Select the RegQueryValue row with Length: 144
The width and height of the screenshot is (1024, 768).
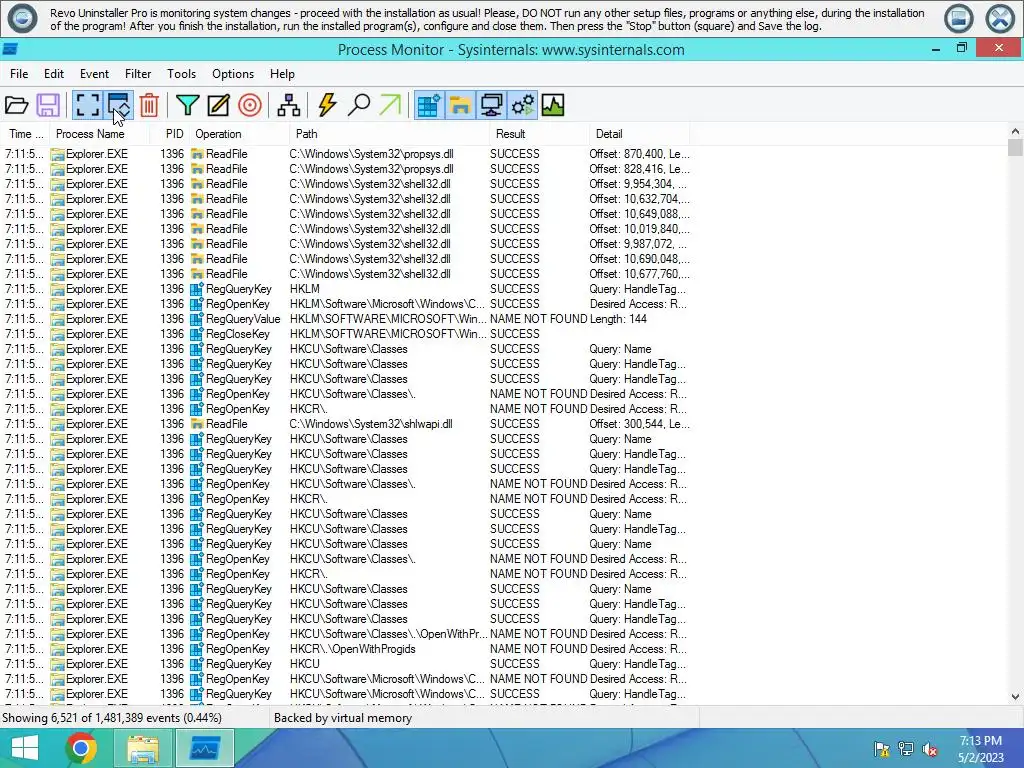pos(346,319)
